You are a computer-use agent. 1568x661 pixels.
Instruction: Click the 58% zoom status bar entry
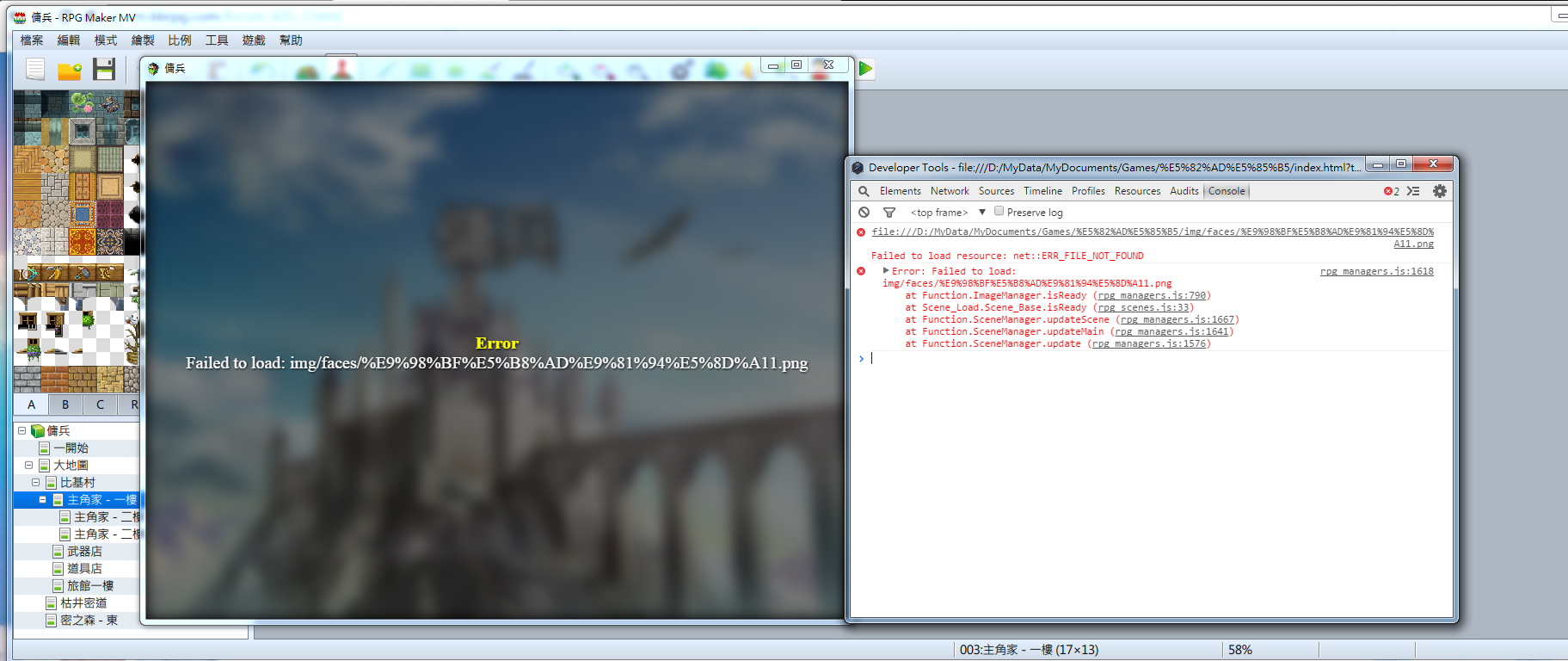point(1239,650)
